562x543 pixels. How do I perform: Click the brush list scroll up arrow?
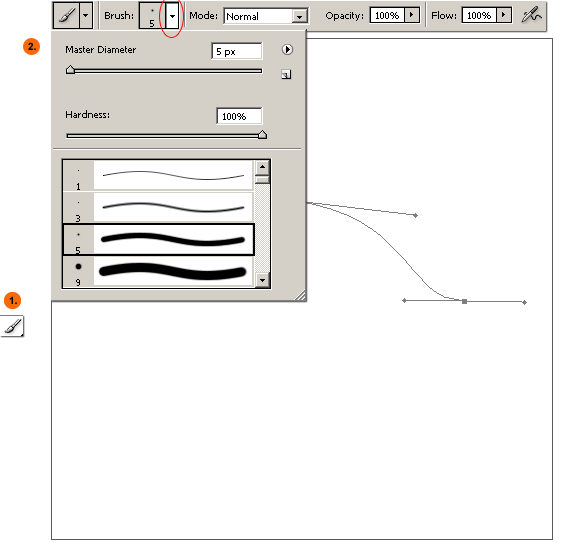click(262, 167)
